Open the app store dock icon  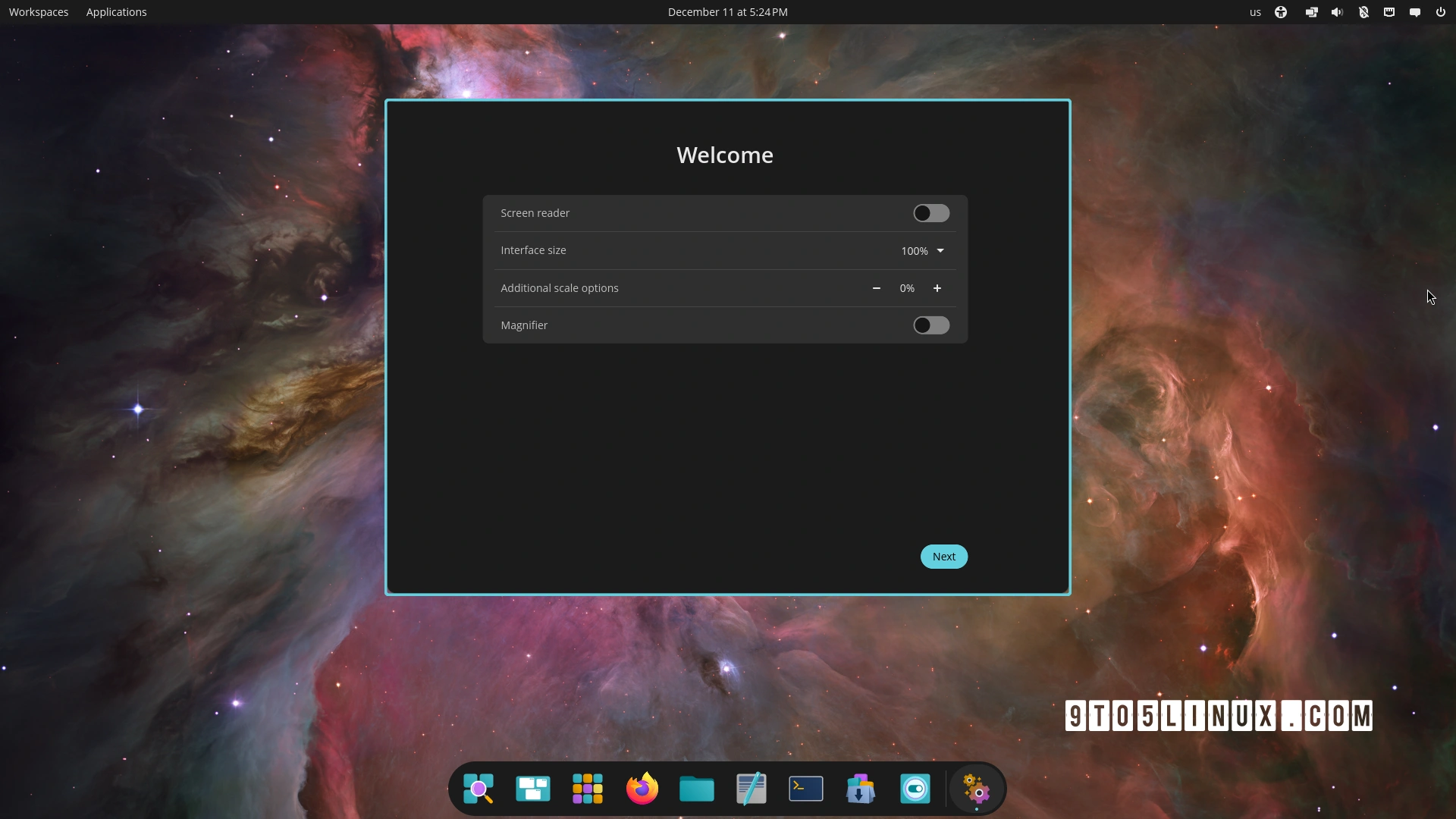(x=861, y=789)
